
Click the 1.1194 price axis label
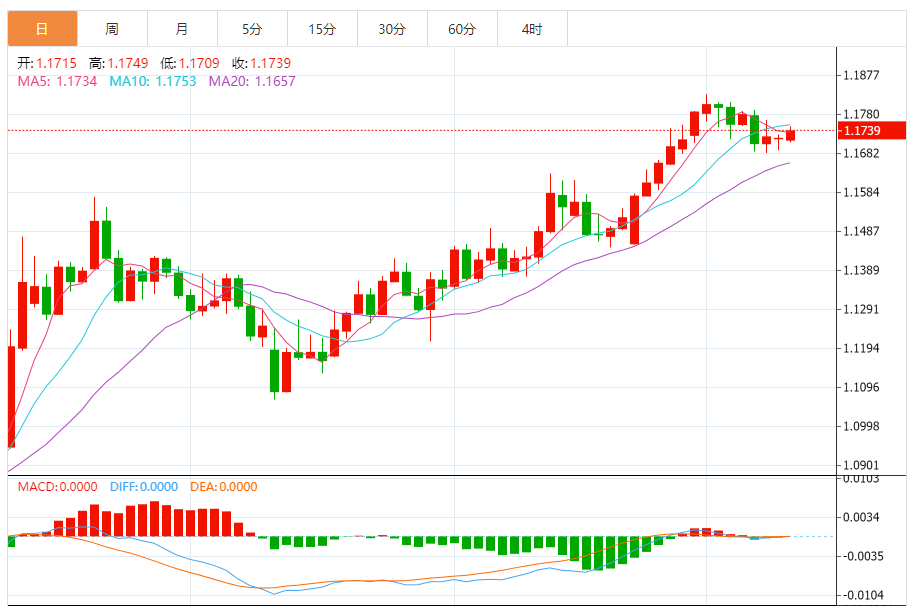tap(861, 348)
